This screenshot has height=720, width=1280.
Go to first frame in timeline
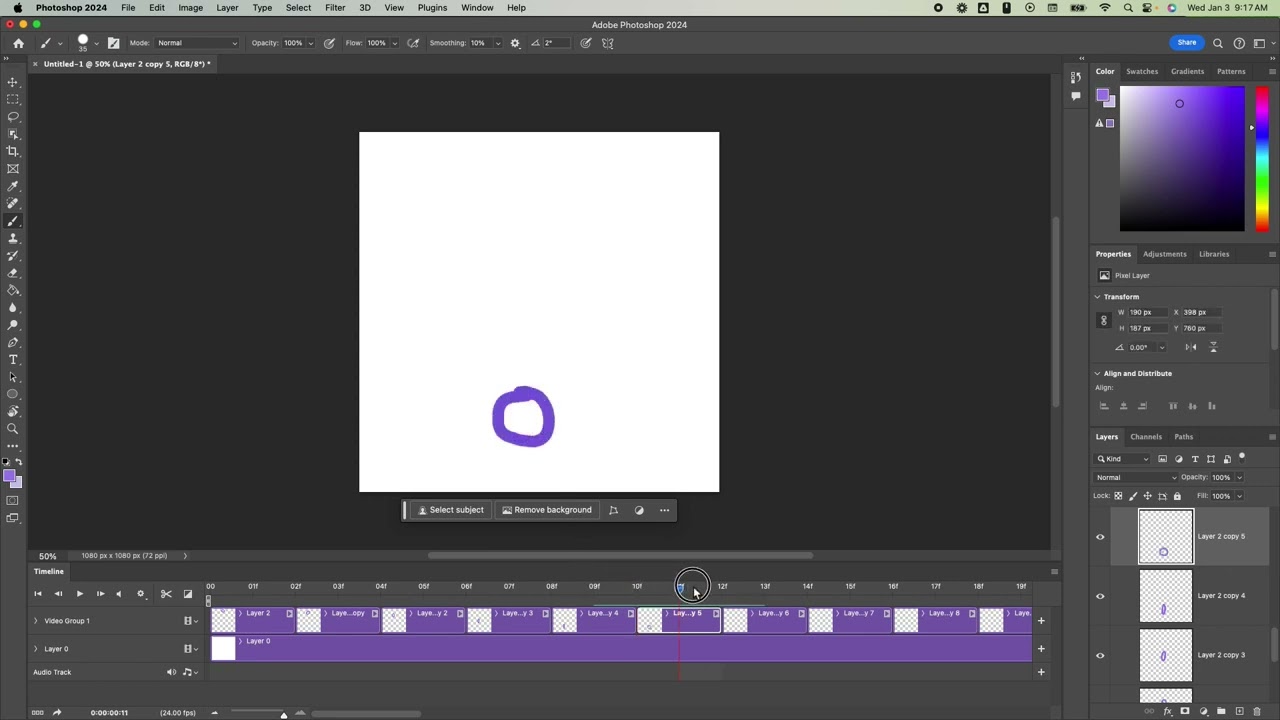38,594
